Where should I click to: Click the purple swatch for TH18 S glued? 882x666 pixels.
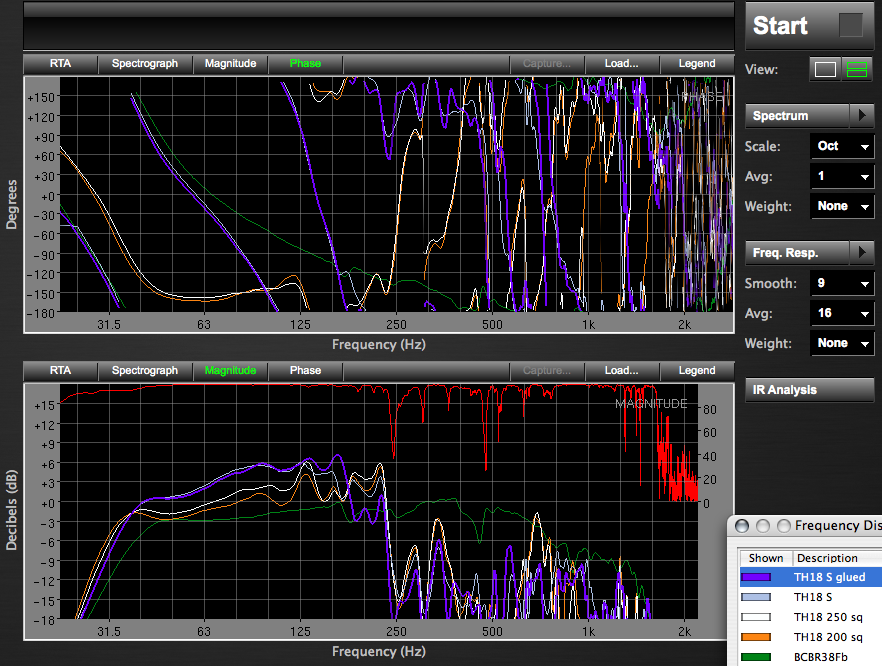pos(755,577)
